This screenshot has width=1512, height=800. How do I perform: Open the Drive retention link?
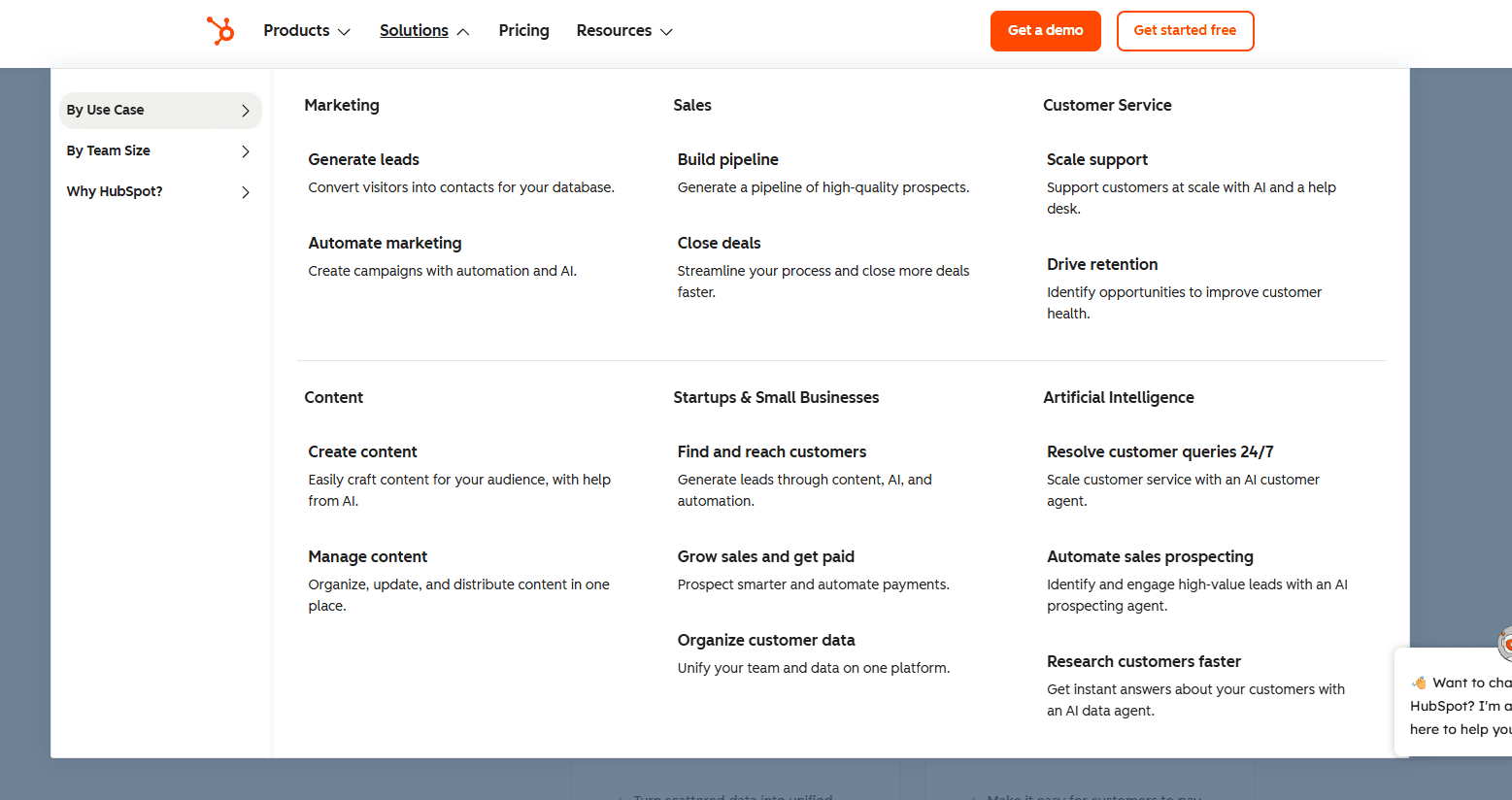point(1101,264)
